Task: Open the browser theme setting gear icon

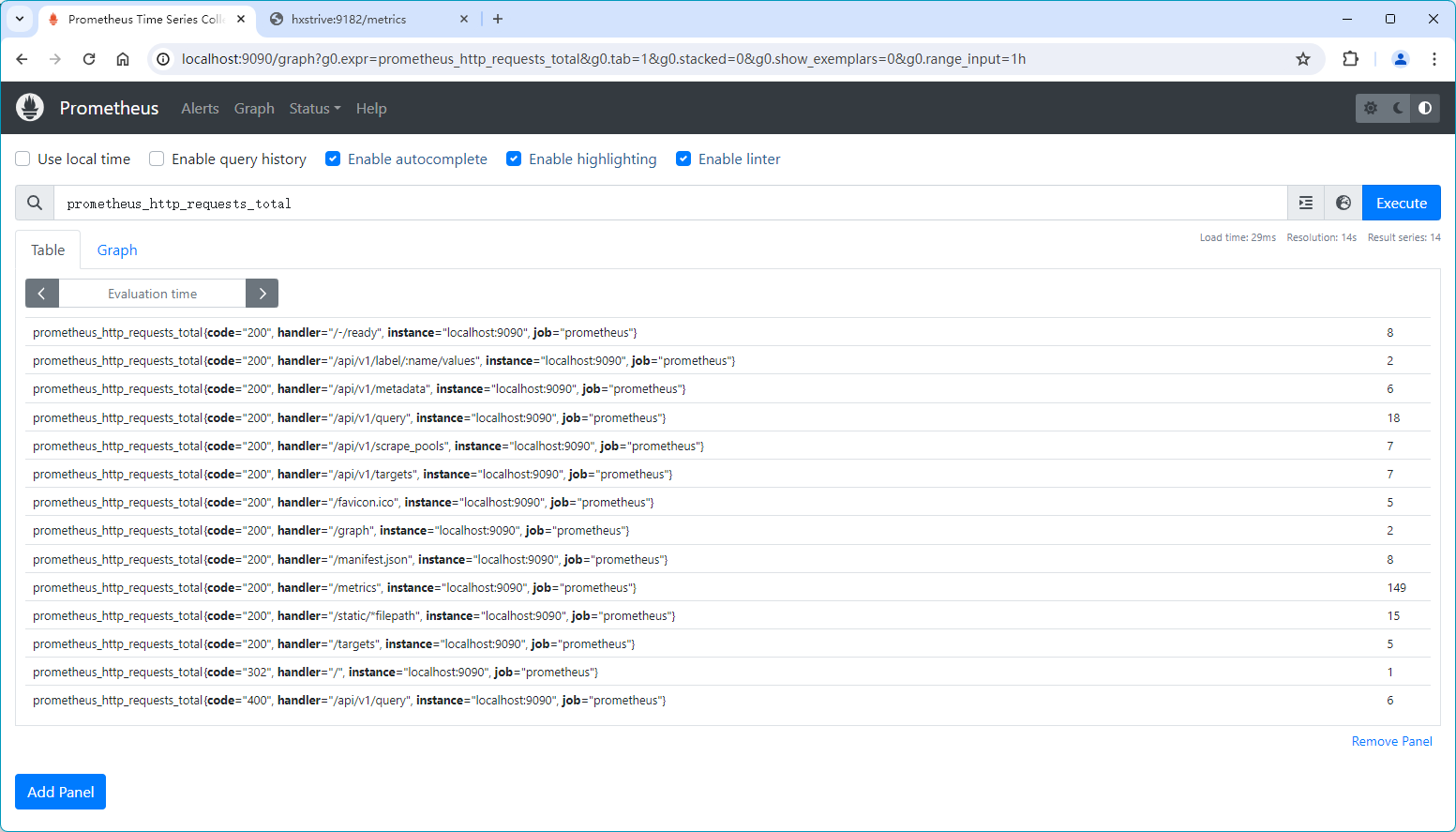Action: 1371,108
